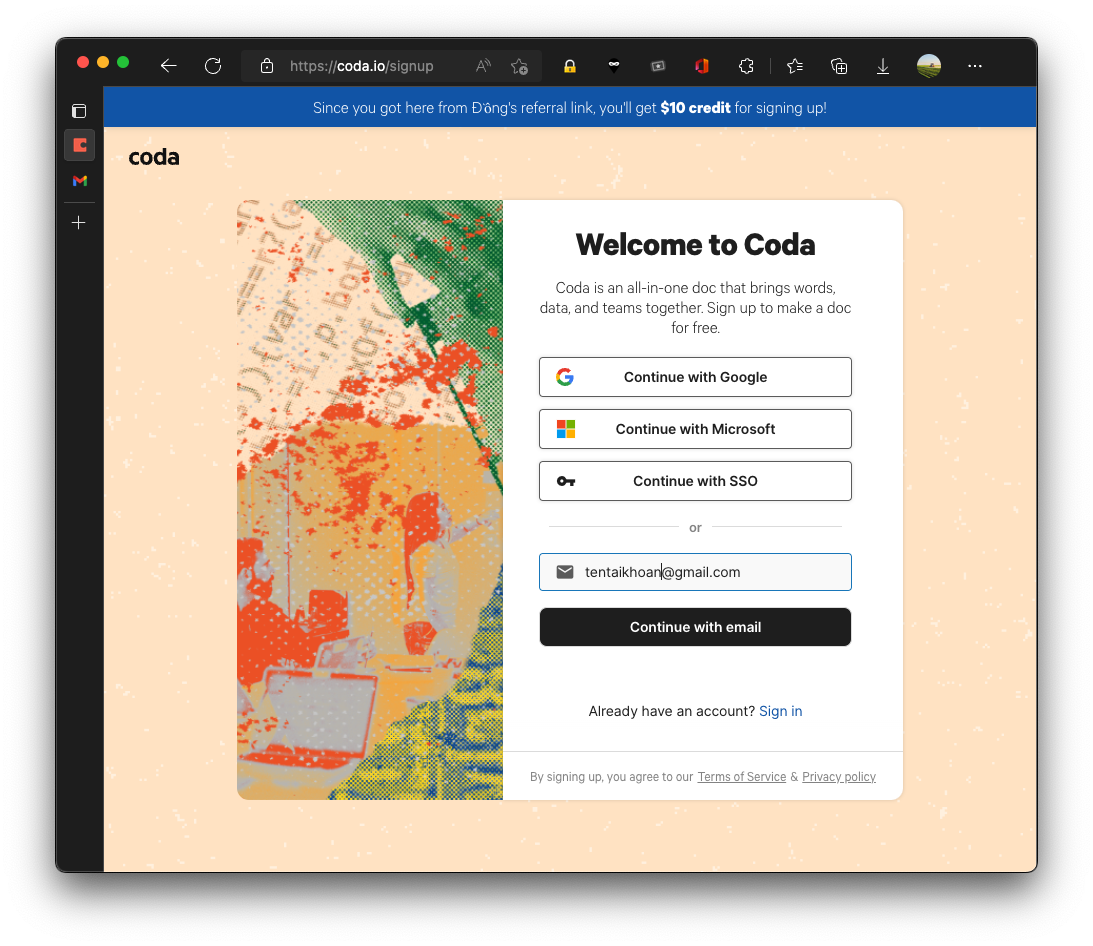
Task: Open the Privacy policy link
Action: [x=839, y=777]
